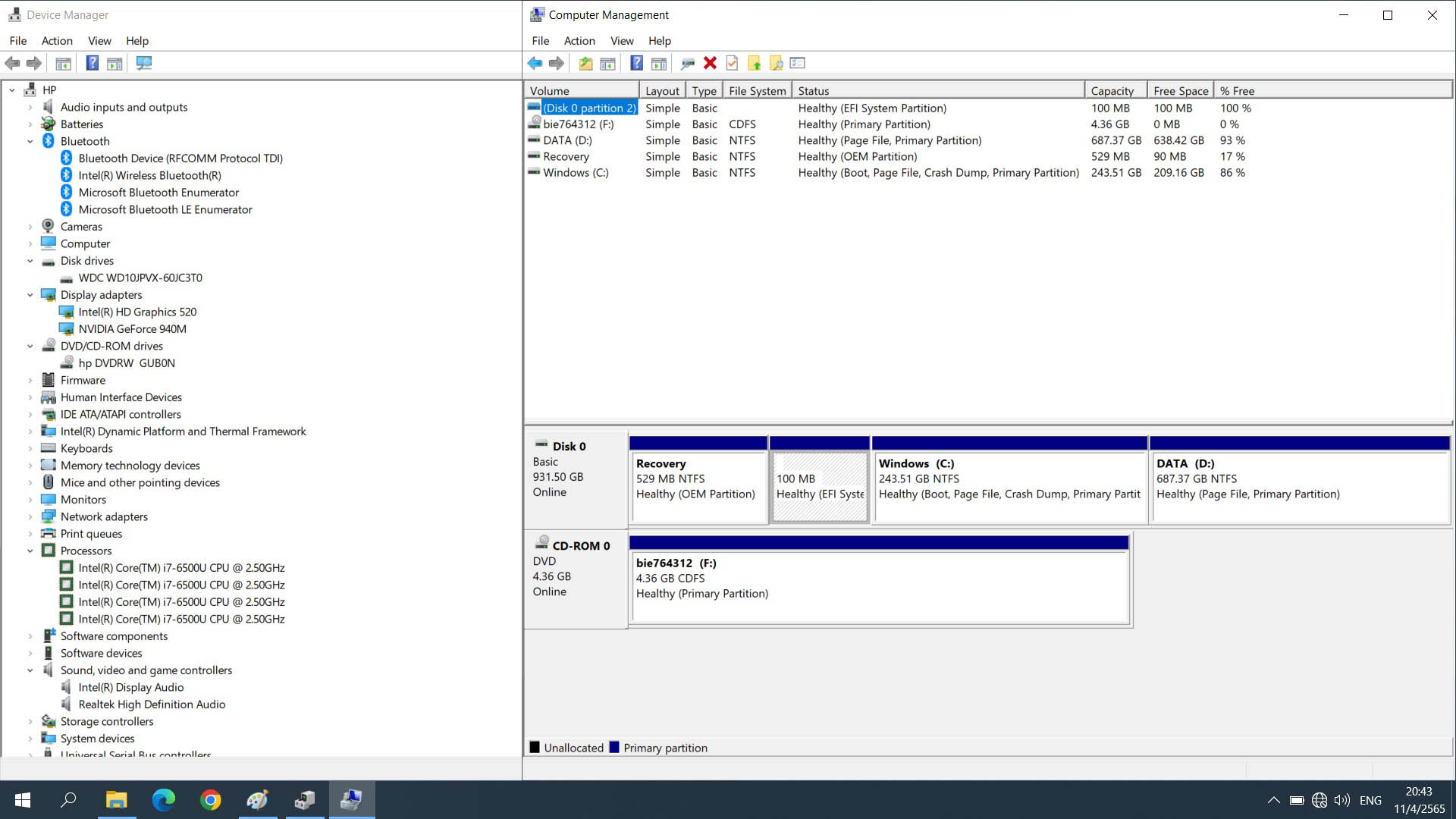Select the 100 MB EFI partition block
1456x819 pixels.
819,480
